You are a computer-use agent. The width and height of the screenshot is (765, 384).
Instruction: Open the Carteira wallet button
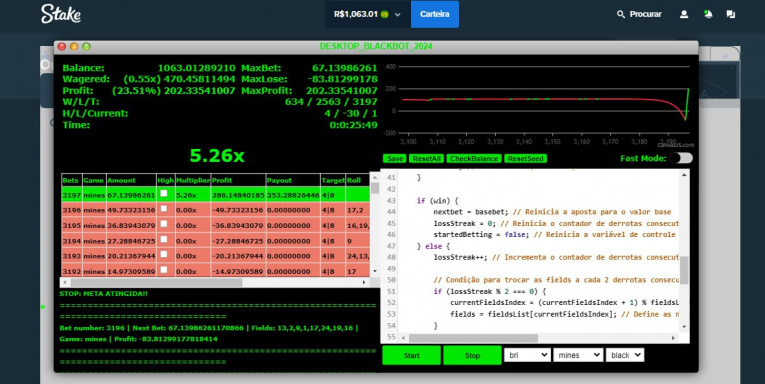click(x=435, y=14)
